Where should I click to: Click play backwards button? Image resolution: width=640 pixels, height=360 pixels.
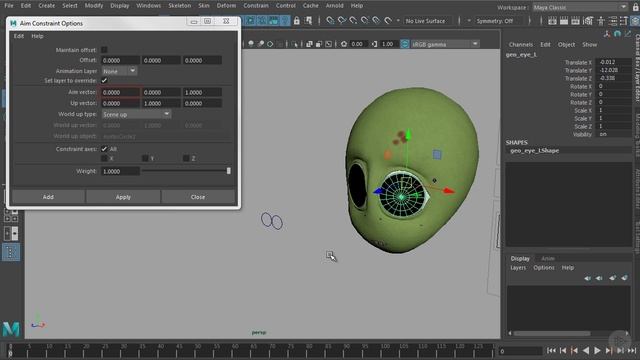click(586, 351)
